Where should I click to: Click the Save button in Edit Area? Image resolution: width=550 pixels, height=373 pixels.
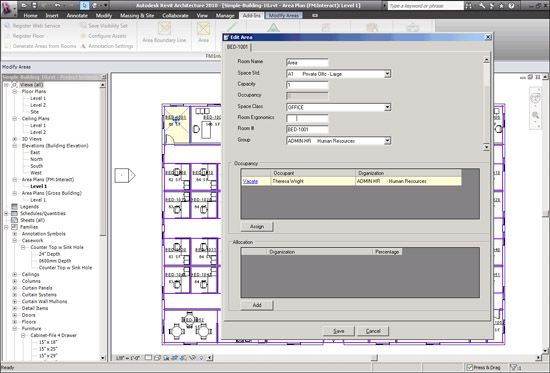click(x=338, y=331)
